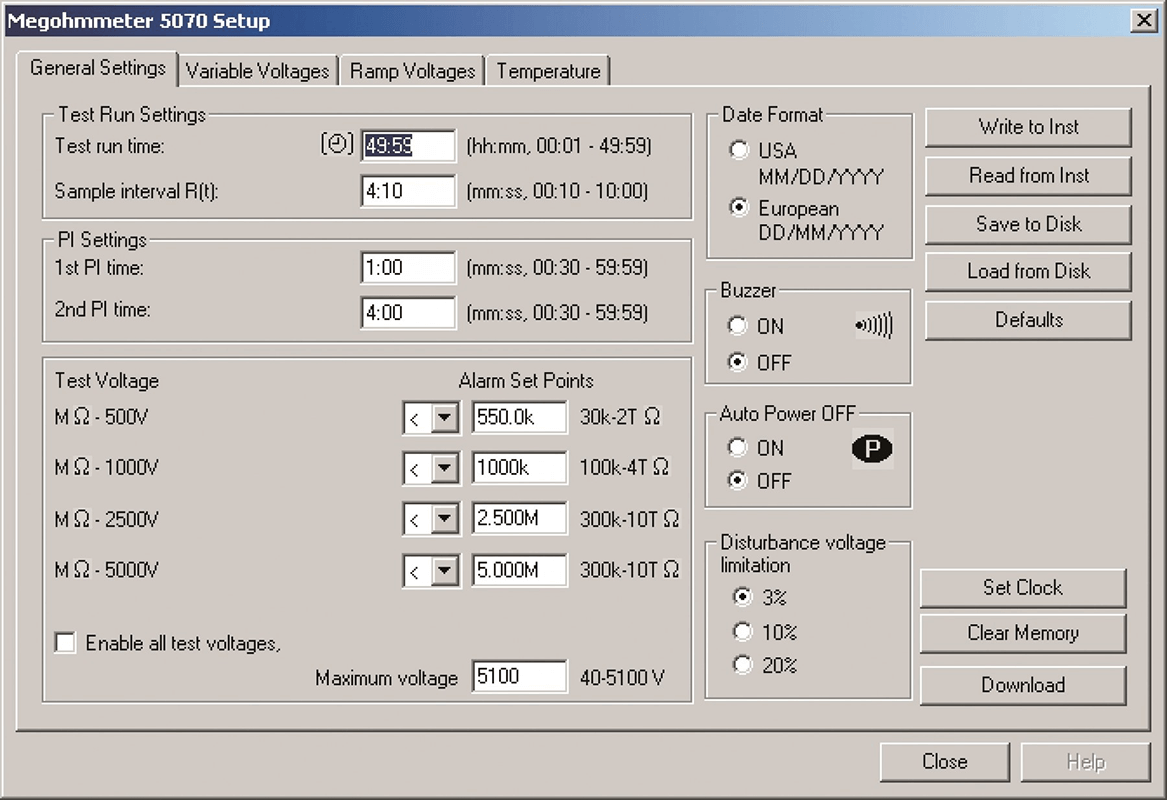1167x800 pixels.
Task: Select USA MM/DD/YYYY date format
Action: coord(740,151)
